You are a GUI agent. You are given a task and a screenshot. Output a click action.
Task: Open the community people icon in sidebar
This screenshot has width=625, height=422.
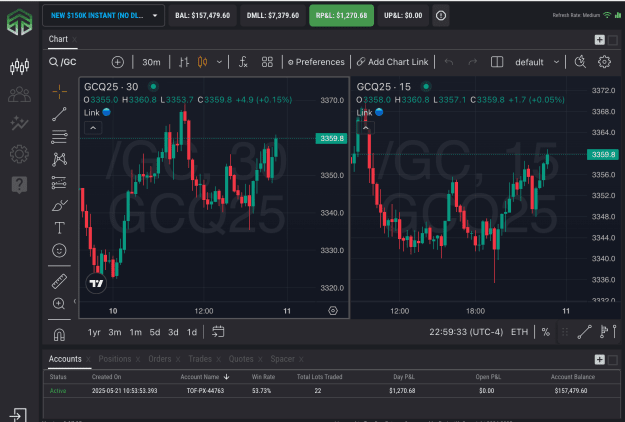(x=19, y=95)
